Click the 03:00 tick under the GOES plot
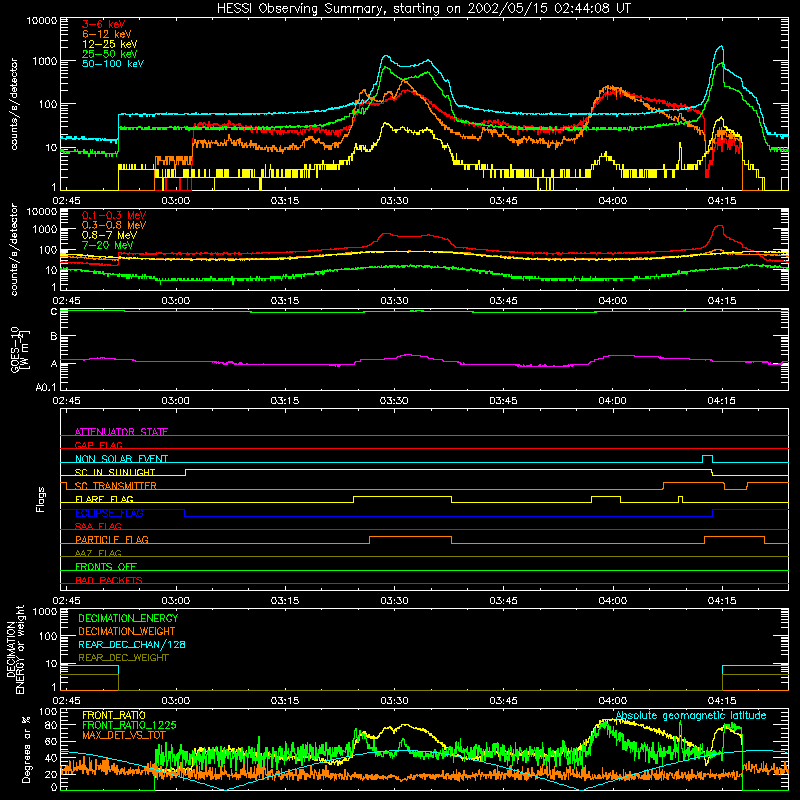800x800 pixels. [x=176, y=401]
